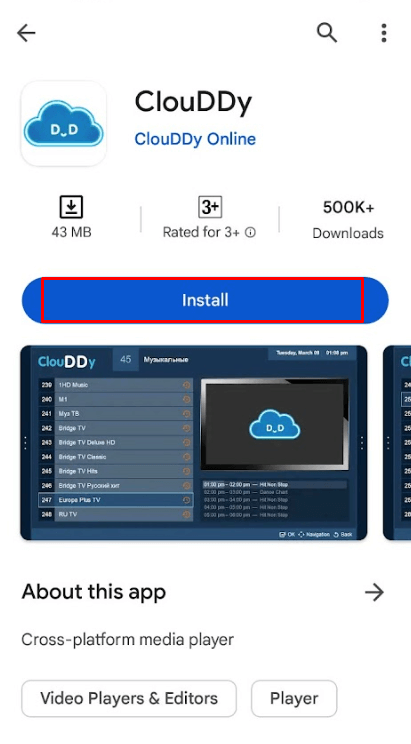Tap the ClouDDy app title
The height and width of the screenshot is (744, 411).
coord(193,102)
